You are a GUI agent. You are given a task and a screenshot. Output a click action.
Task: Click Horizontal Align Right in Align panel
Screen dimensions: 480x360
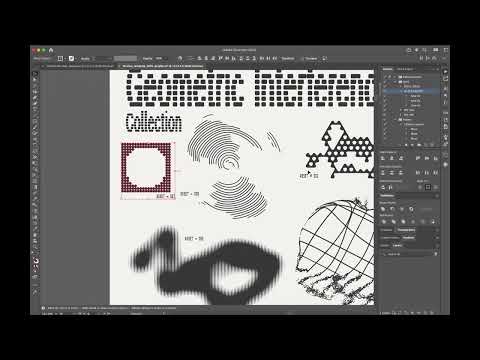point(401,158)
